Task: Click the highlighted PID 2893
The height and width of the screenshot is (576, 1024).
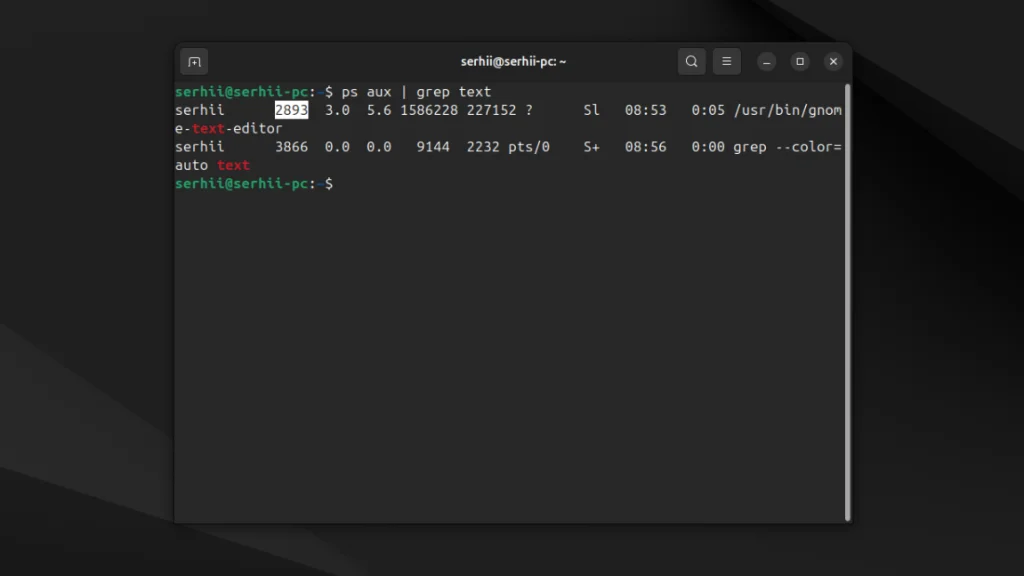Action: (x=291, y=110)
